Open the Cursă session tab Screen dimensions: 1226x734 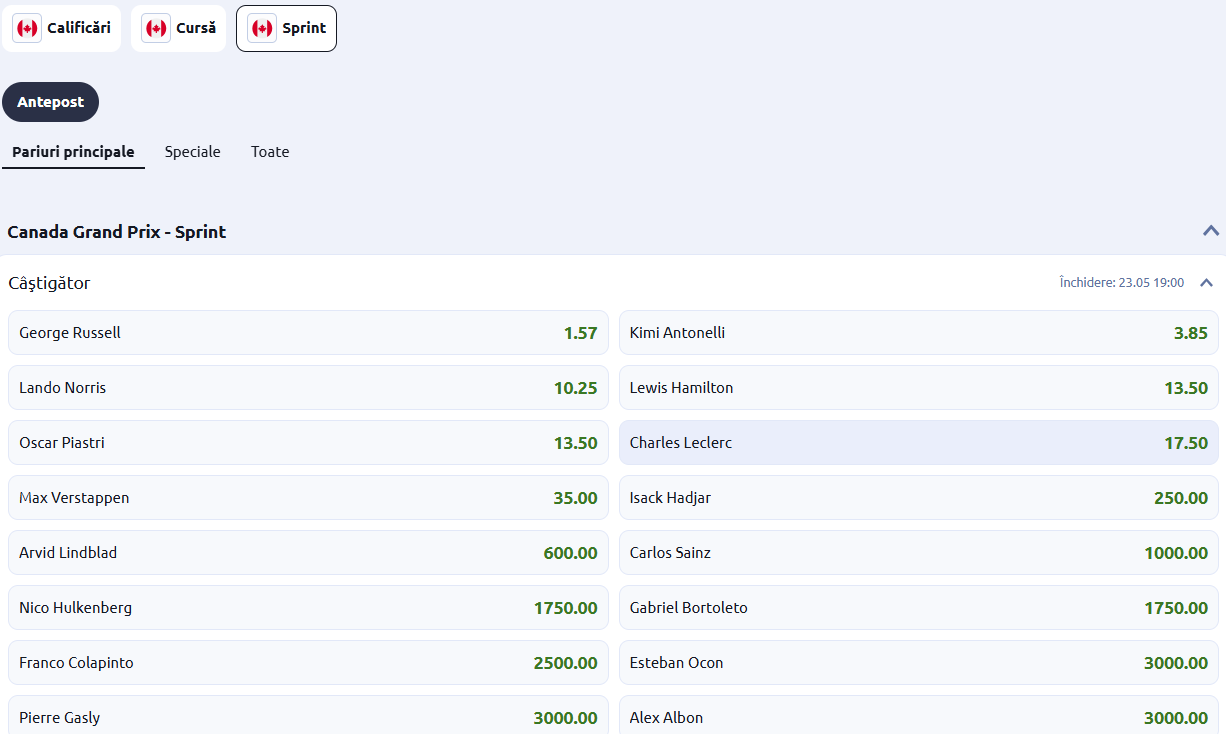tap(178, 28)
